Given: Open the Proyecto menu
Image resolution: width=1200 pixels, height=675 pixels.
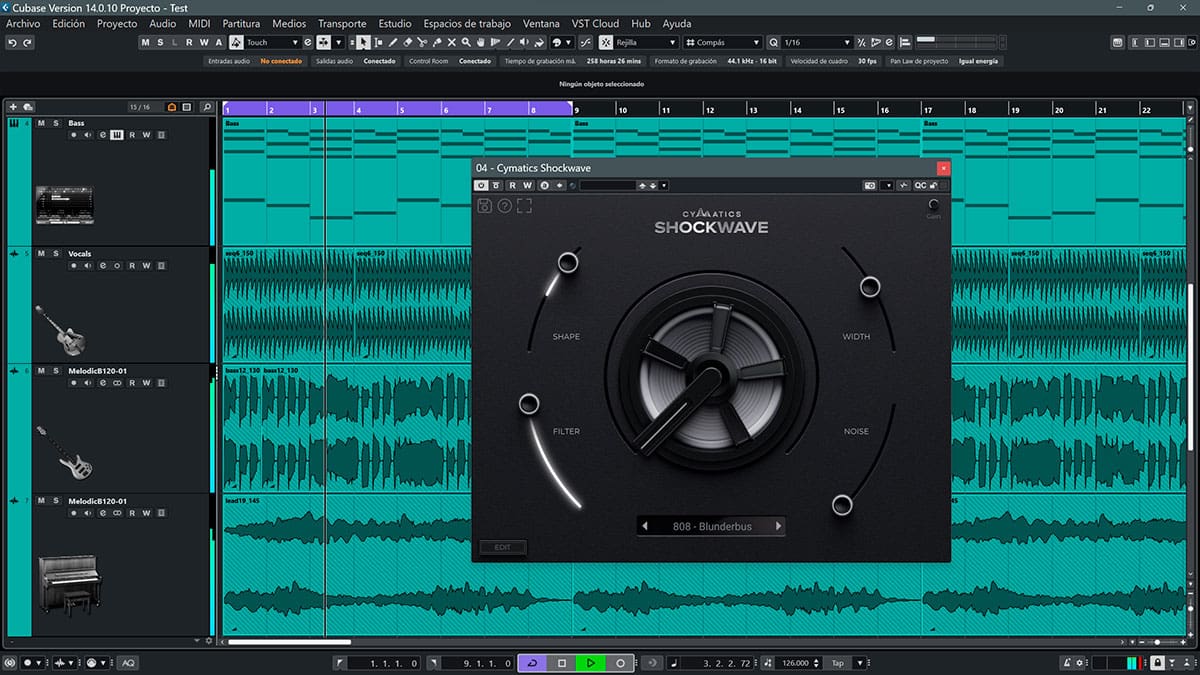Looking at the screenshot, I should pyautogui.click(x=117, y=23).
